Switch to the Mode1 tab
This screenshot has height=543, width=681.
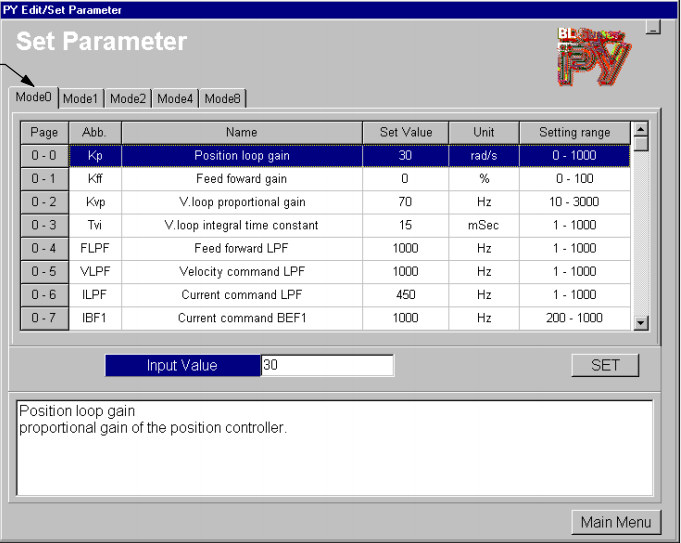(x=80, y=99)
